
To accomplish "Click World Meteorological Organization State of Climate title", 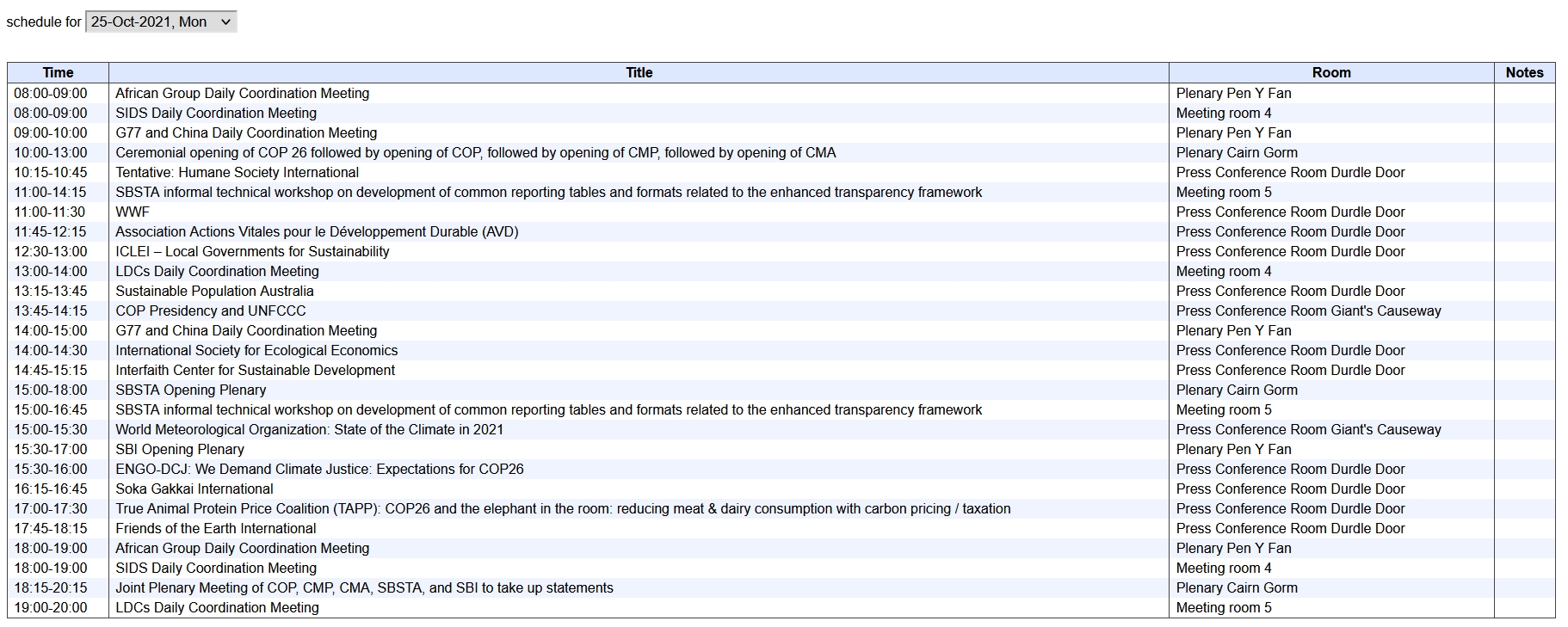I will click(310, 429).
